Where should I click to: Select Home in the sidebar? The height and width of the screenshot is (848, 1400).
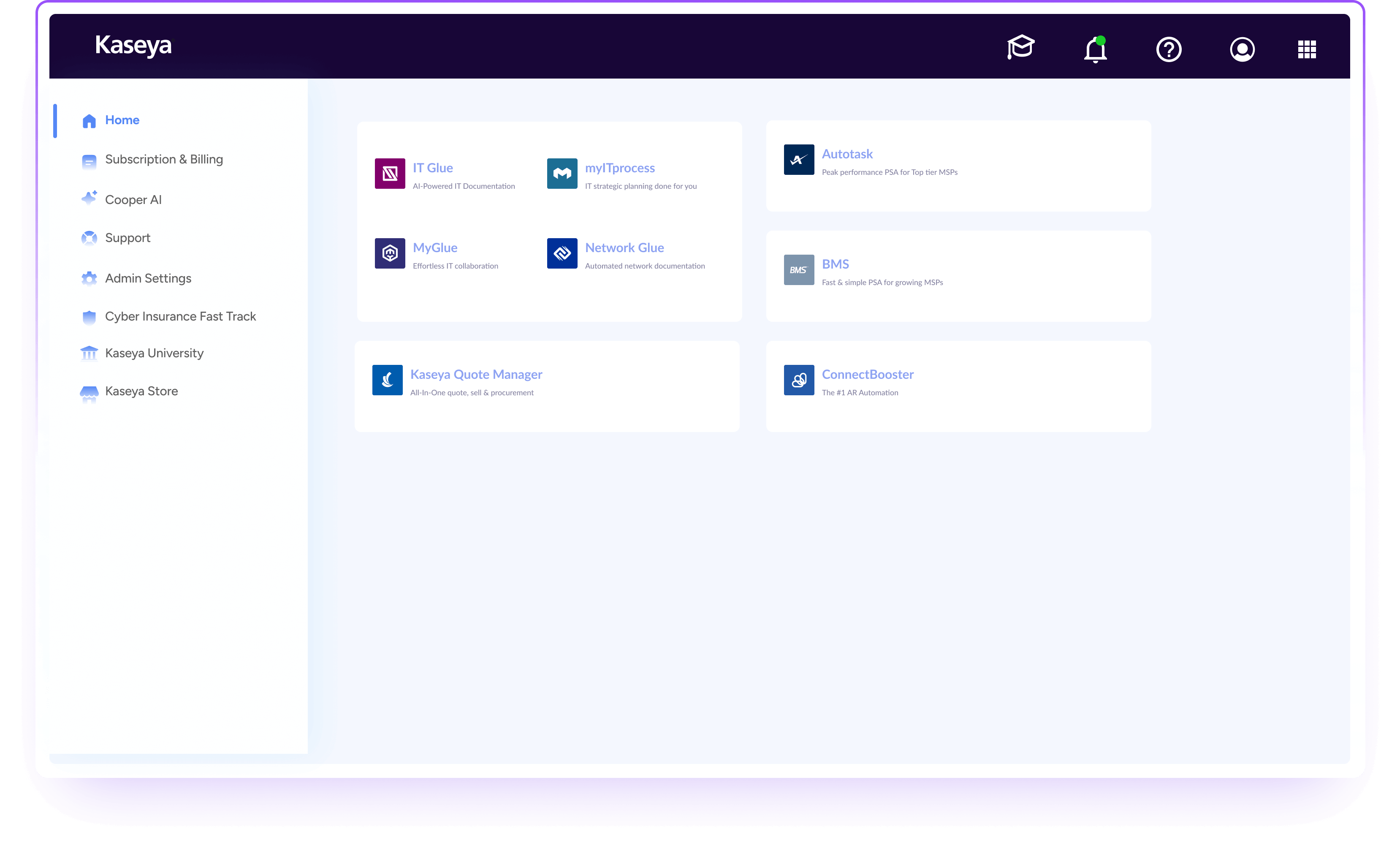coord(122,120)
